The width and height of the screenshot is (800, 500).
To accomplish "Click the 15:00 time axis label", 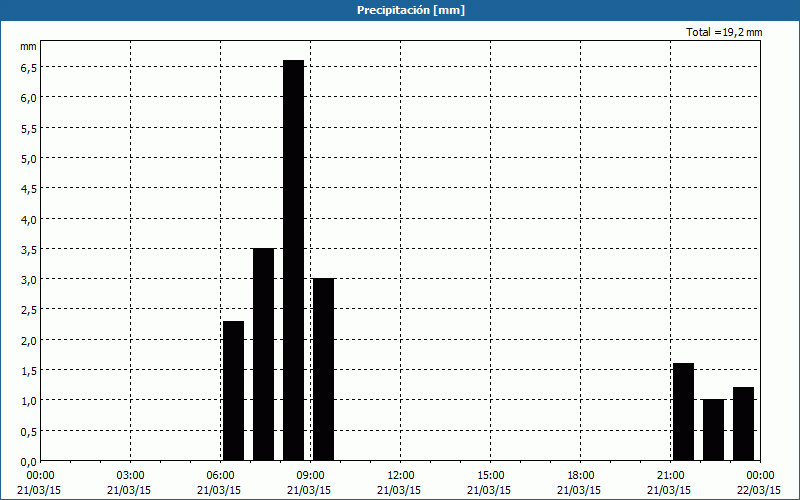I will pyautogui.click(x=490, y=476).
